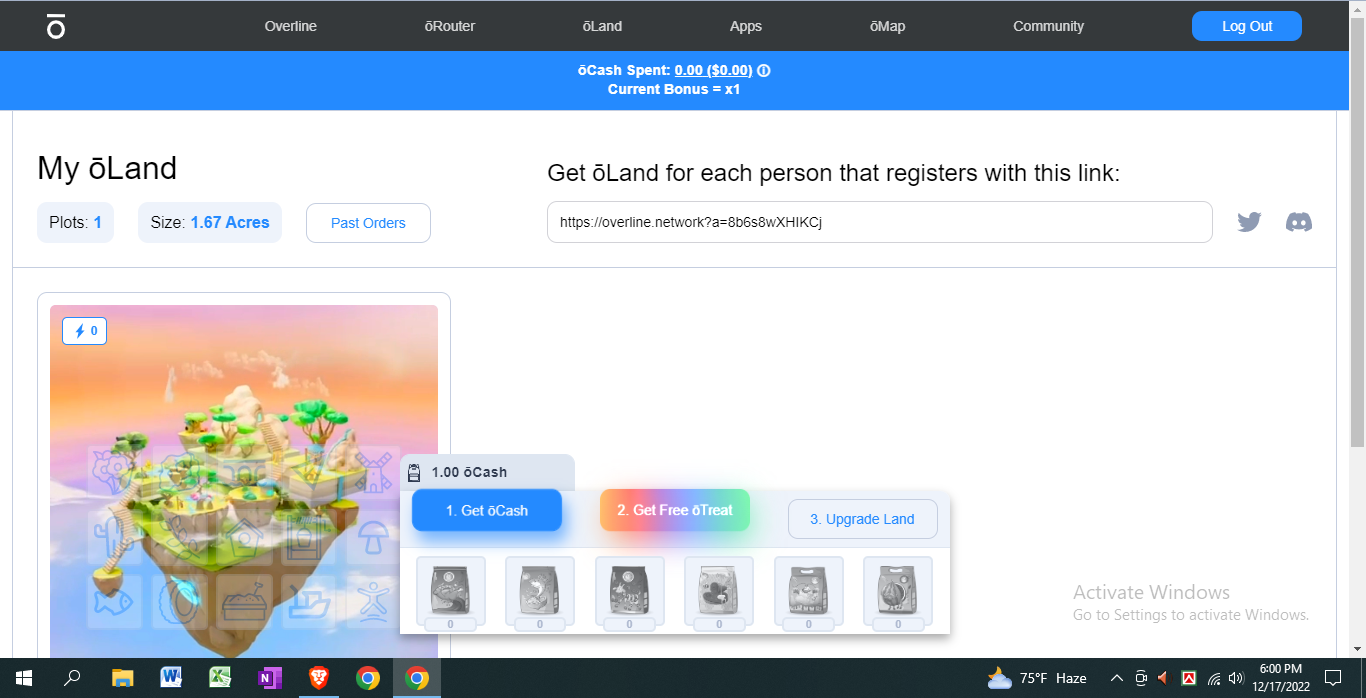View Past Orders
Image resolution: width=1366 pixels, height=698 pixels.
(368, 223)
